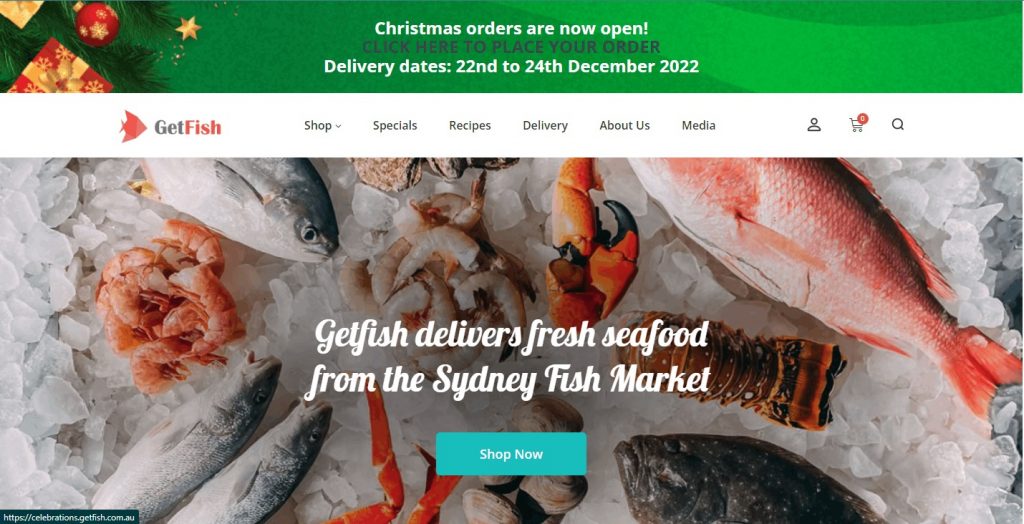Open the Media menu link
Viewport: 1024px width, 524px height.
(699, 125)
